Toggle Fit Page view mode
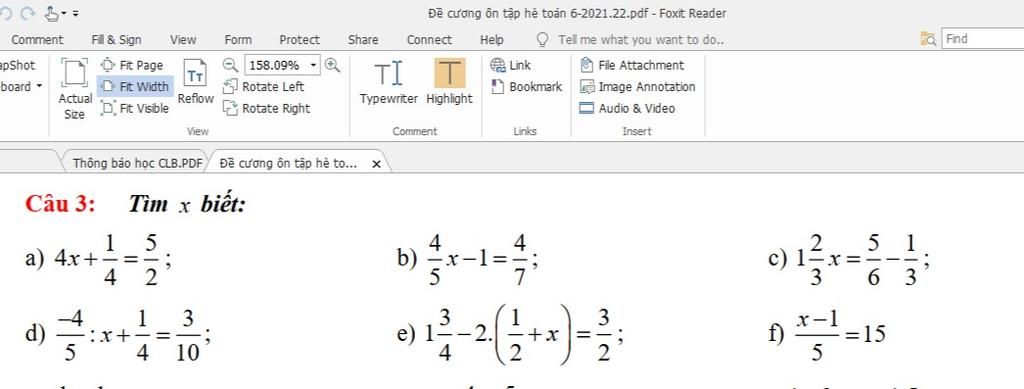Screen dimensions: 1024x389 [x=133, y=65]
